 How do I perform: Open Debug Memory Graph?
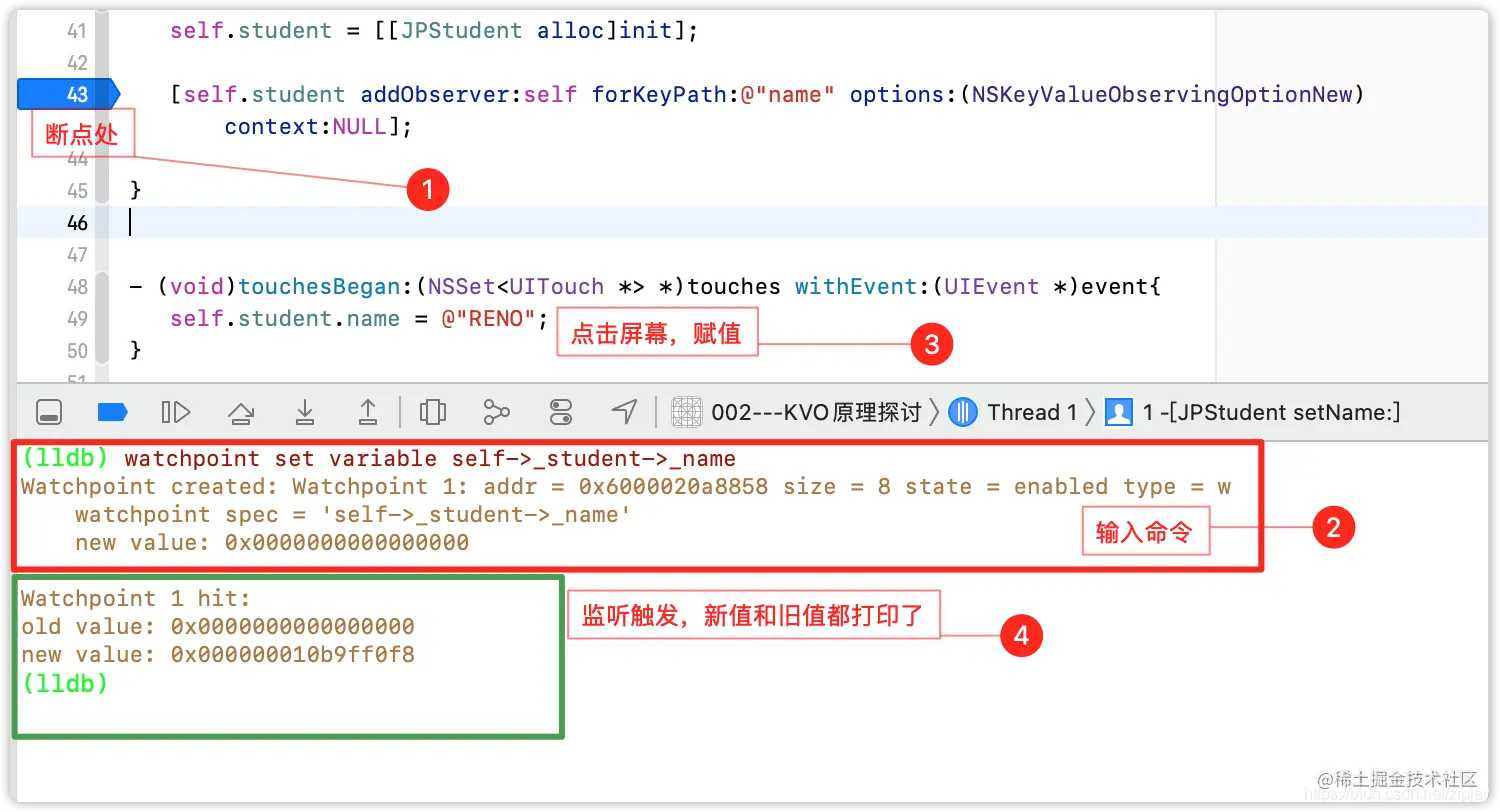coord(496,411)
